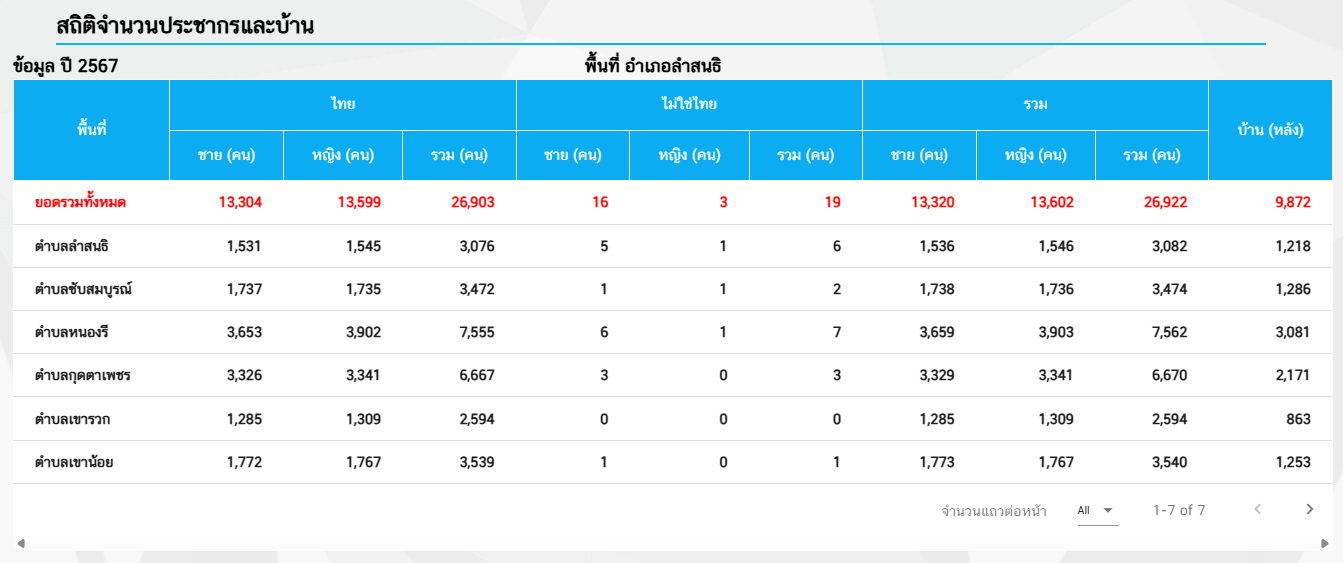1343x563 pixels.
Task: Click the '1-7 of 7' pagination text
Action: pos(1179,510)
